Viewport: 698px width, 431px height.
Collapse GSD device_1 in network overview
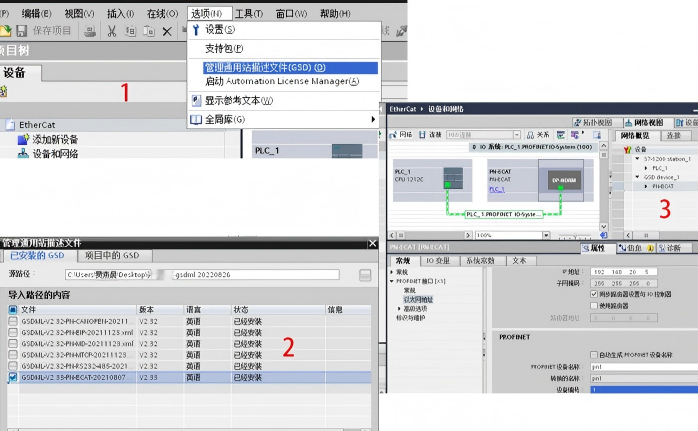point(637,177)
